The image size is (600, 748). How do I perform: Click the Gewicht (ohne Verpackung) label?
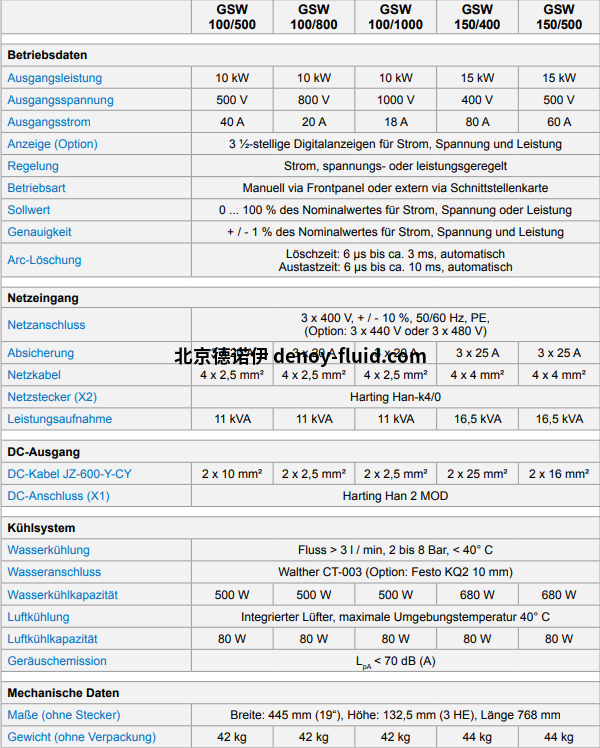click(x=81, y=737)
